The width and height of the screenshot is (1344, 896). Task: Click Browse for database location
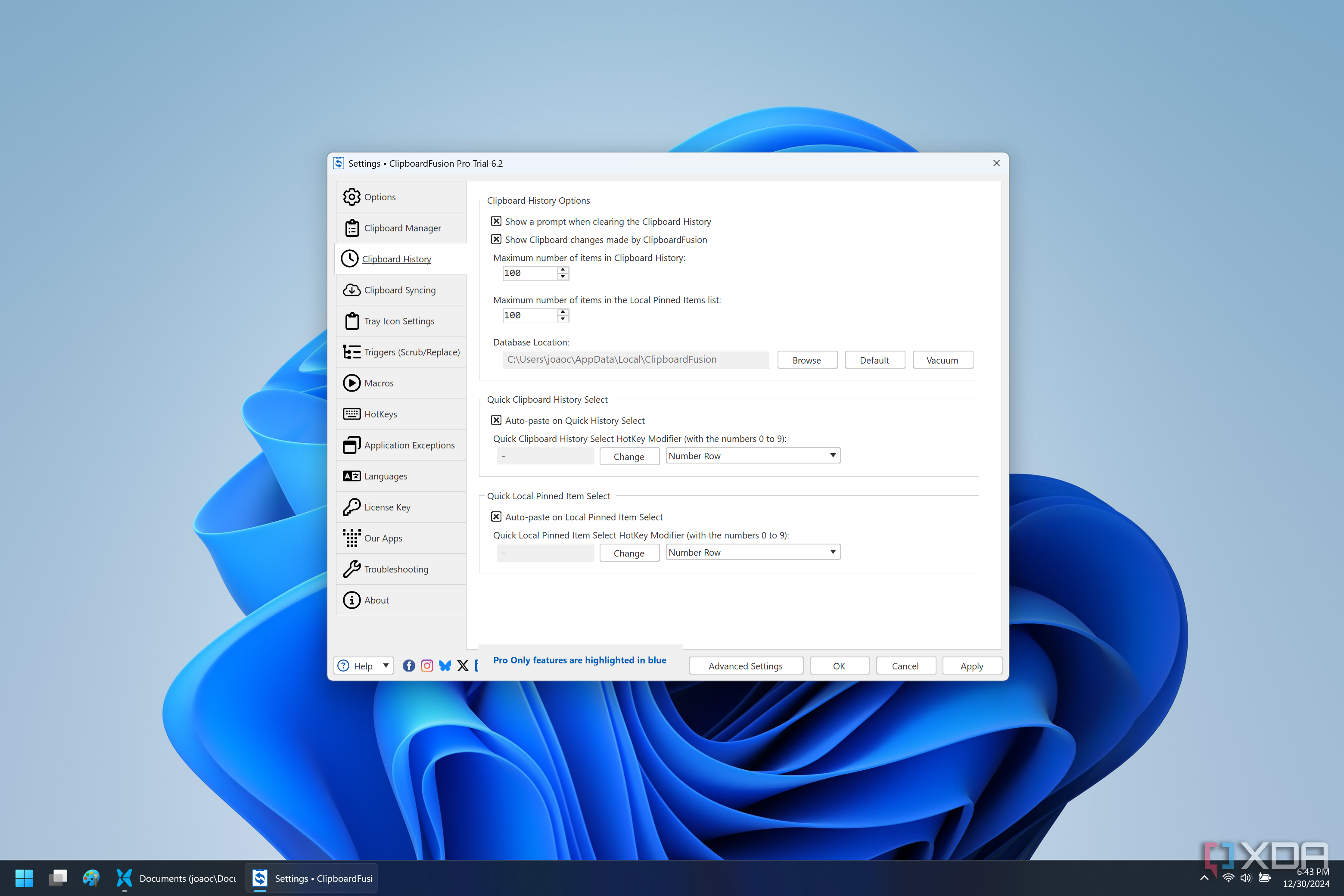click(x=807, y=360)
